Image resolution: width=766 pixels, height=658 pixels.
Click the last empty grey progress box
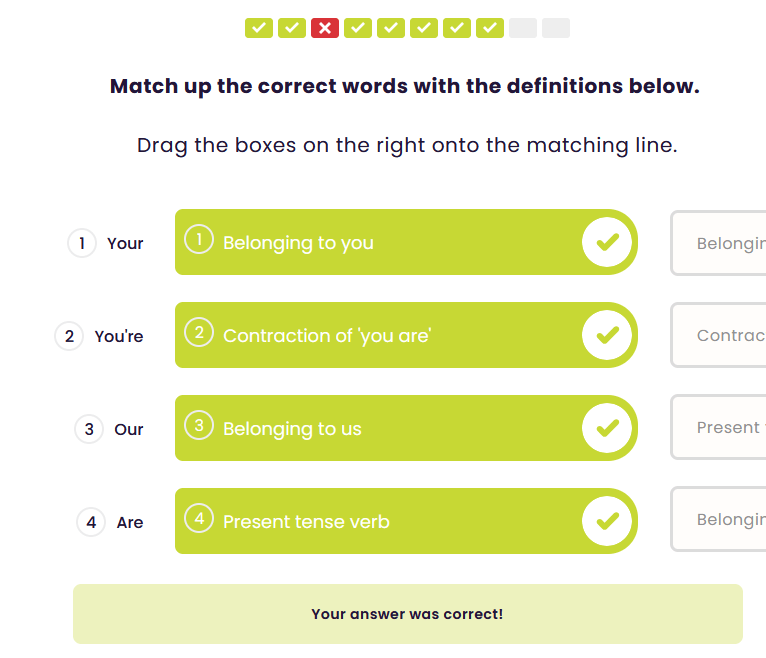(x=556, y=28)
